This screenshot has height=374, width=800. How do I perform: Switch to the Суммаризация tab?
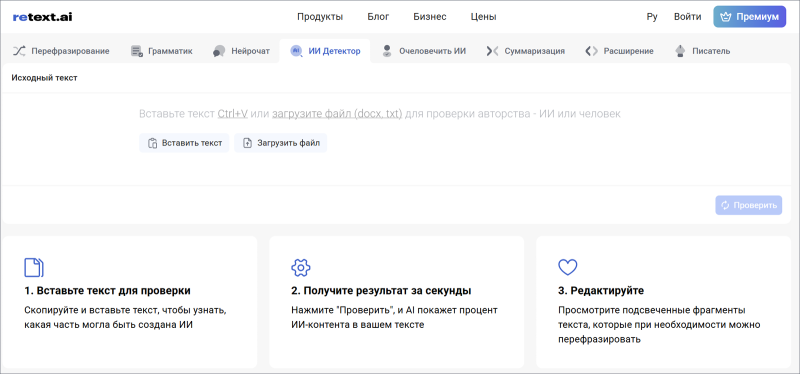tap(526, 51)
